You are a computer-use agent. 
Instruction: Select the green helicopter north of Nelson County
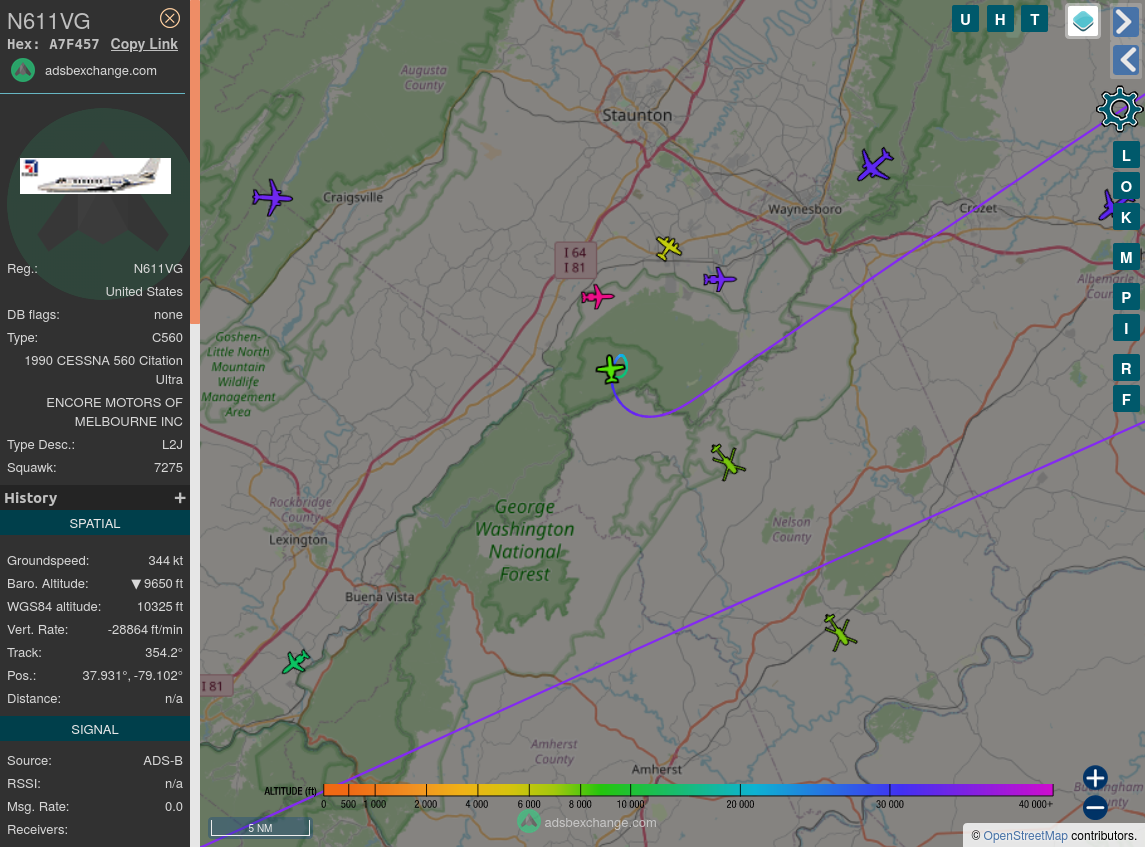point(727,461)
